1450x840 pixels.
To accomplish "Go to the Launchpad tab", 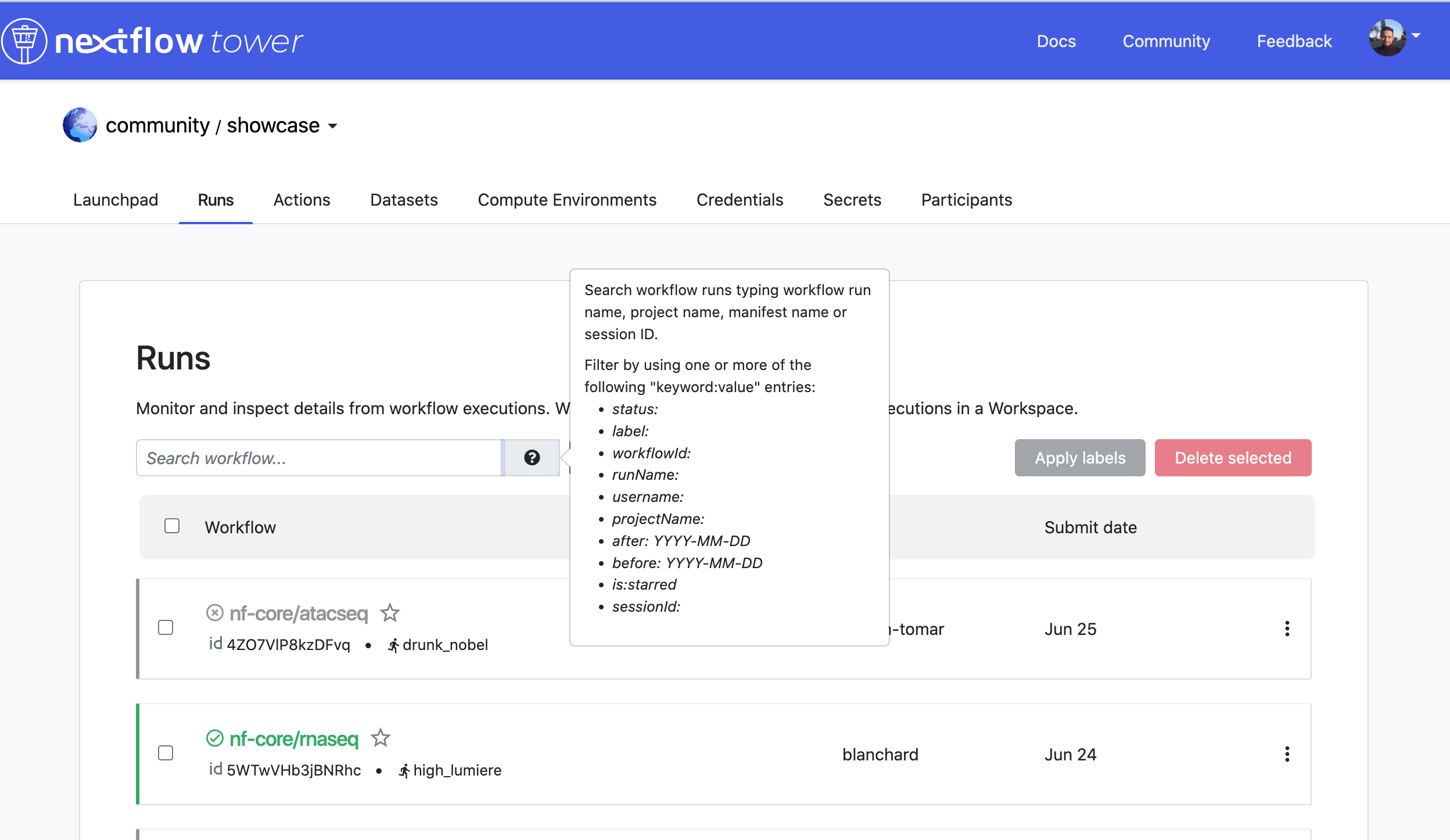I will coord(116,200).
